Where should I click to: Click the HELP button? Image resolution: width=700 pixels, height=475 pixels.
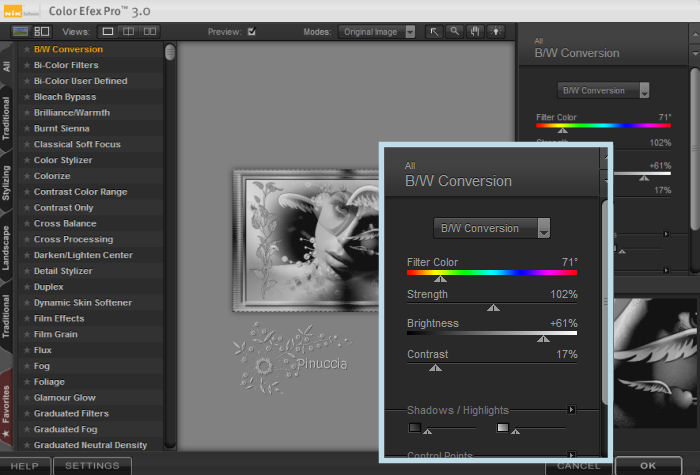pyautogui.click(x=25, y=466)
